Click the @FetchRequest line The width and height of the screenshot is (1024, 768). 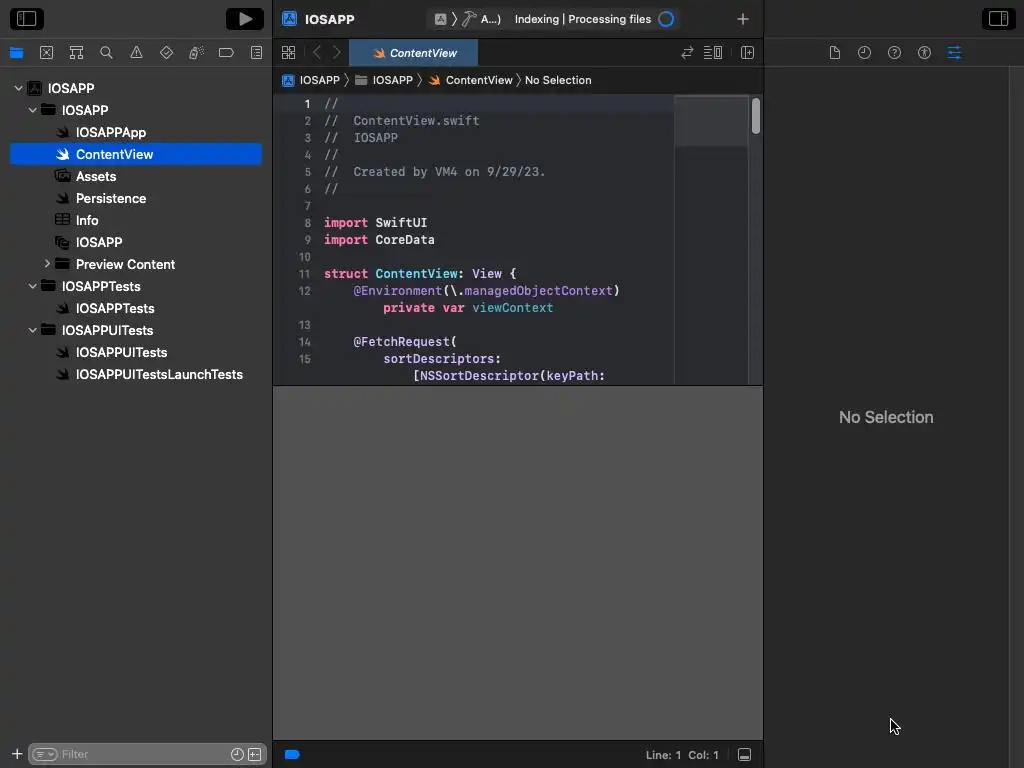pos(404,342)
